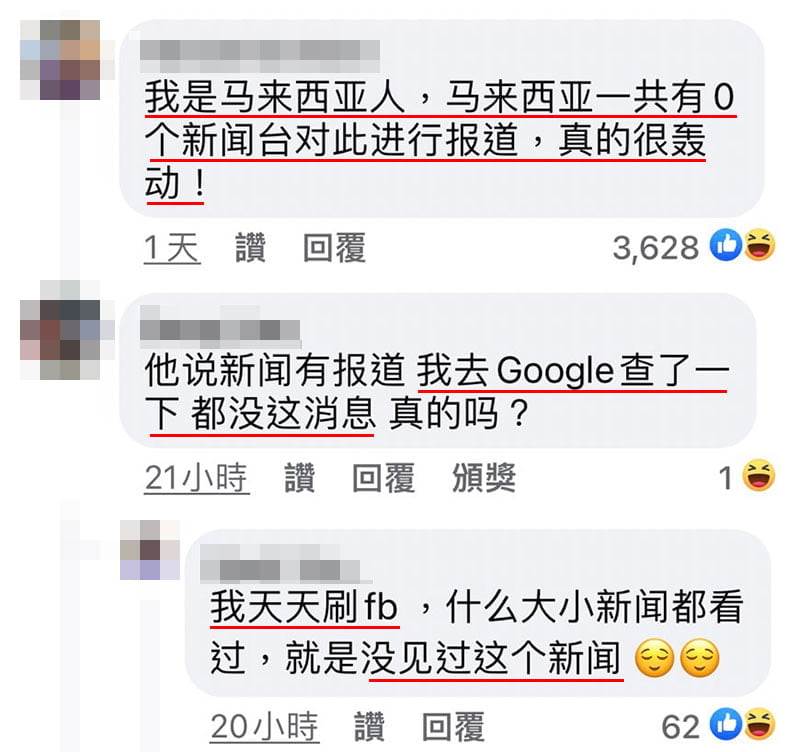
Task: Like the first comment via 讚
Action: (251, 248)
